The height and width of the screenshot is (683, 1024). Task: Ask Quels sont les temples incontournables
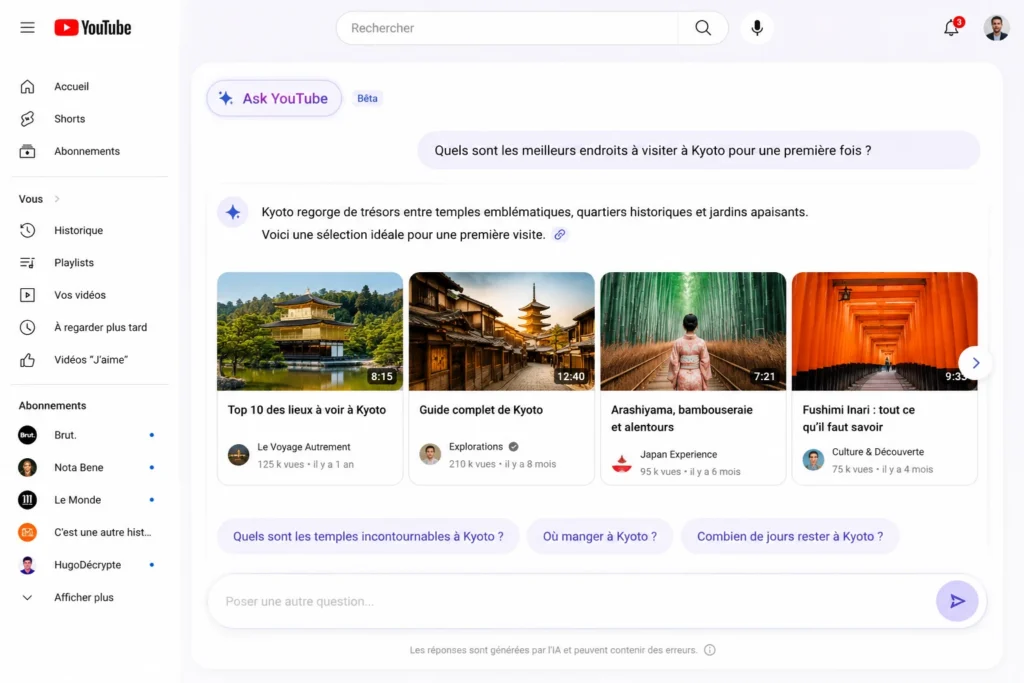click(368, 536)
